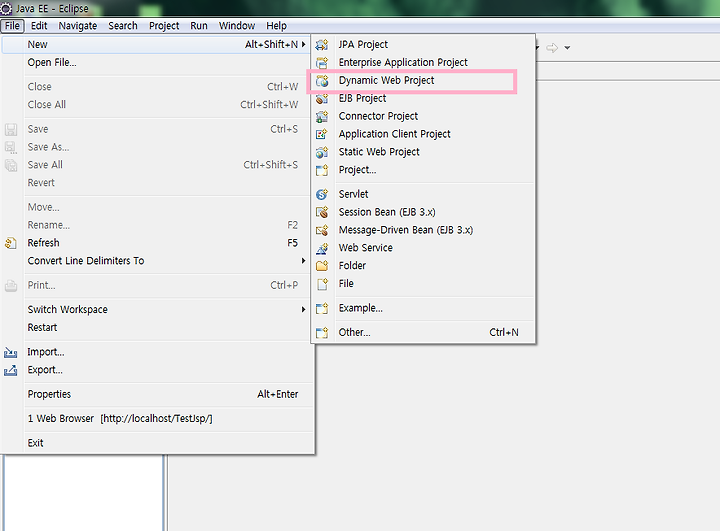
Task: Click the icon beside Example...
Action: tap(322, 308)
